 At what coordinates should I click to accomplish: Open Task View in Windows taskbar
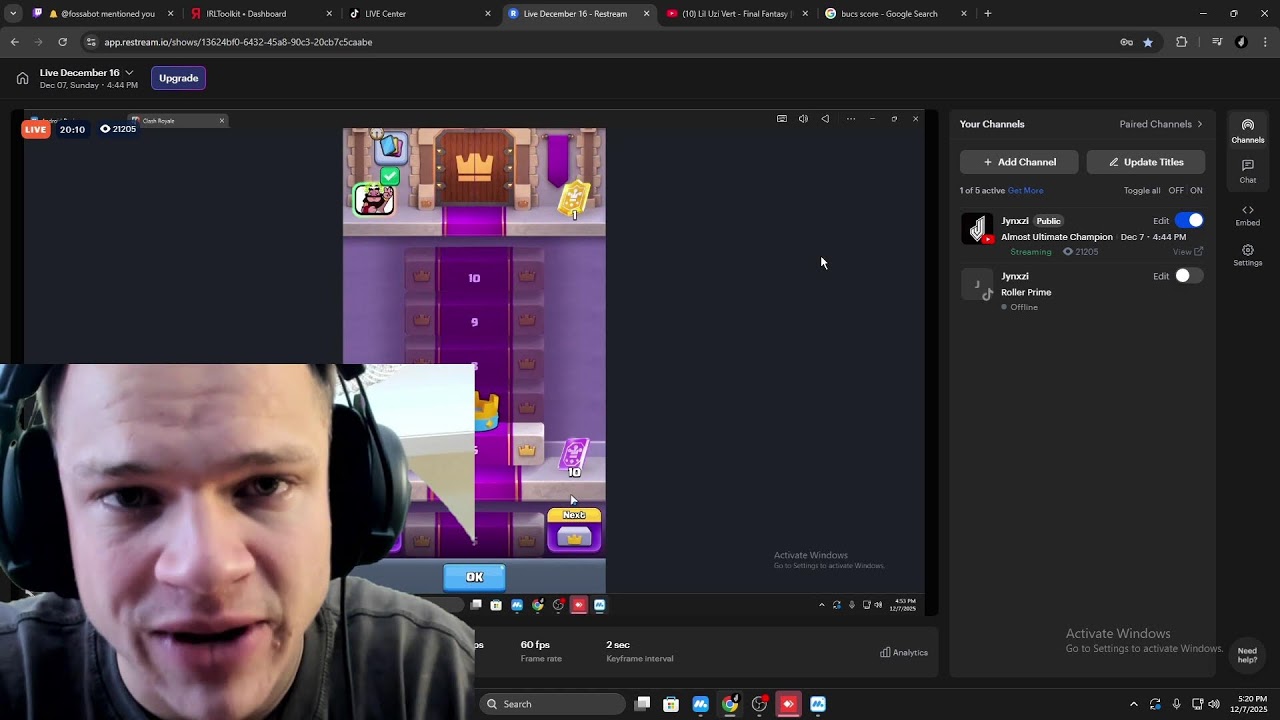coord(643,704)
